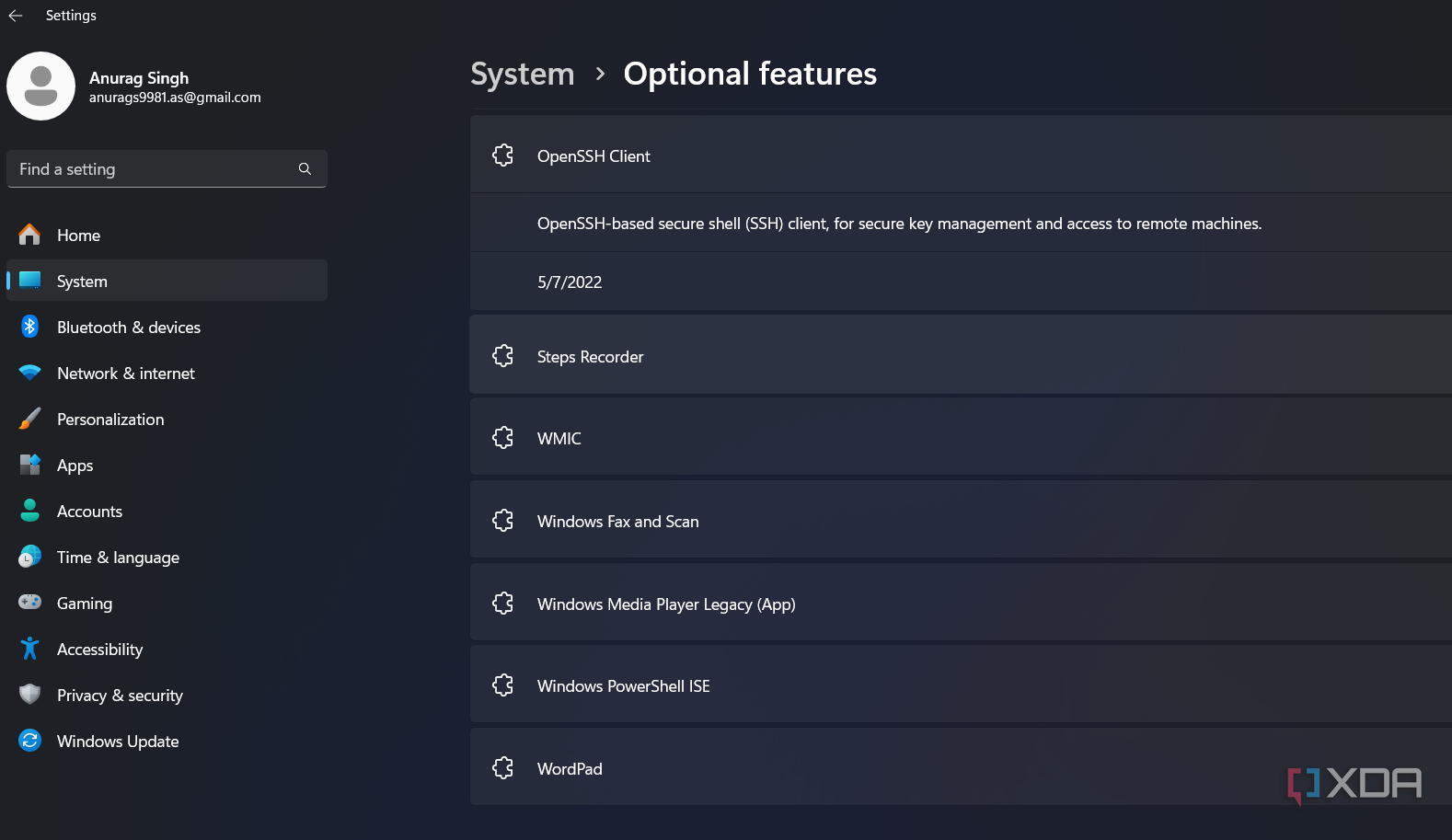Click the 5/7/2022 install date text
The height and width of the screenshot is (840, 1452).
click(570, 282)
